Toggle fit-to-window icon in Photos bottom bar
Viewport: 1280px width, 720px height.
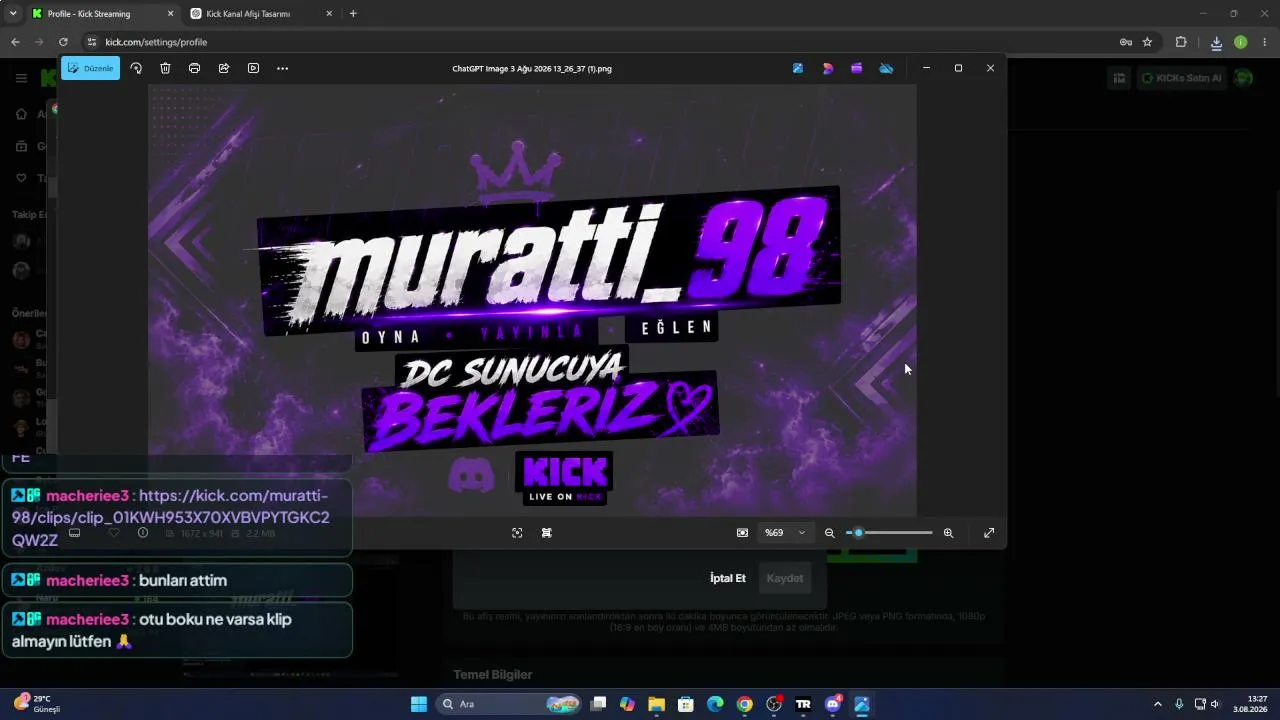click(x=517, y=533)
